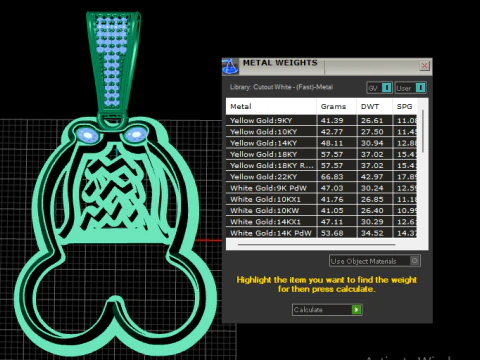This screenshot has width=480, height=360.
Task: Click the horizontal scrollbar under metals list
Action: coord(317,244)
